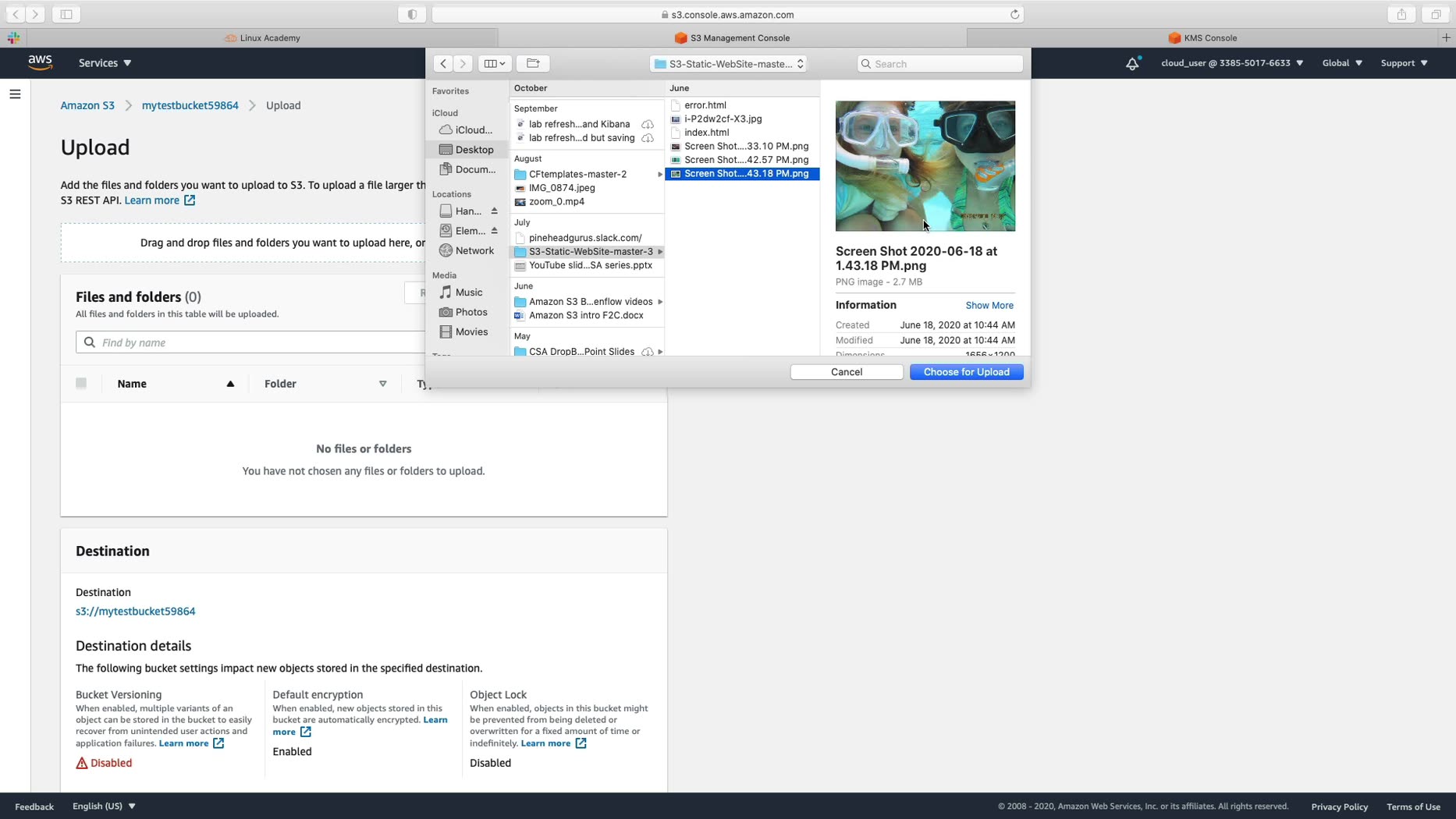This screenshot has height=819, width=1456.
Task: Reload the page with refresh icon
Action: [1014, 14]
